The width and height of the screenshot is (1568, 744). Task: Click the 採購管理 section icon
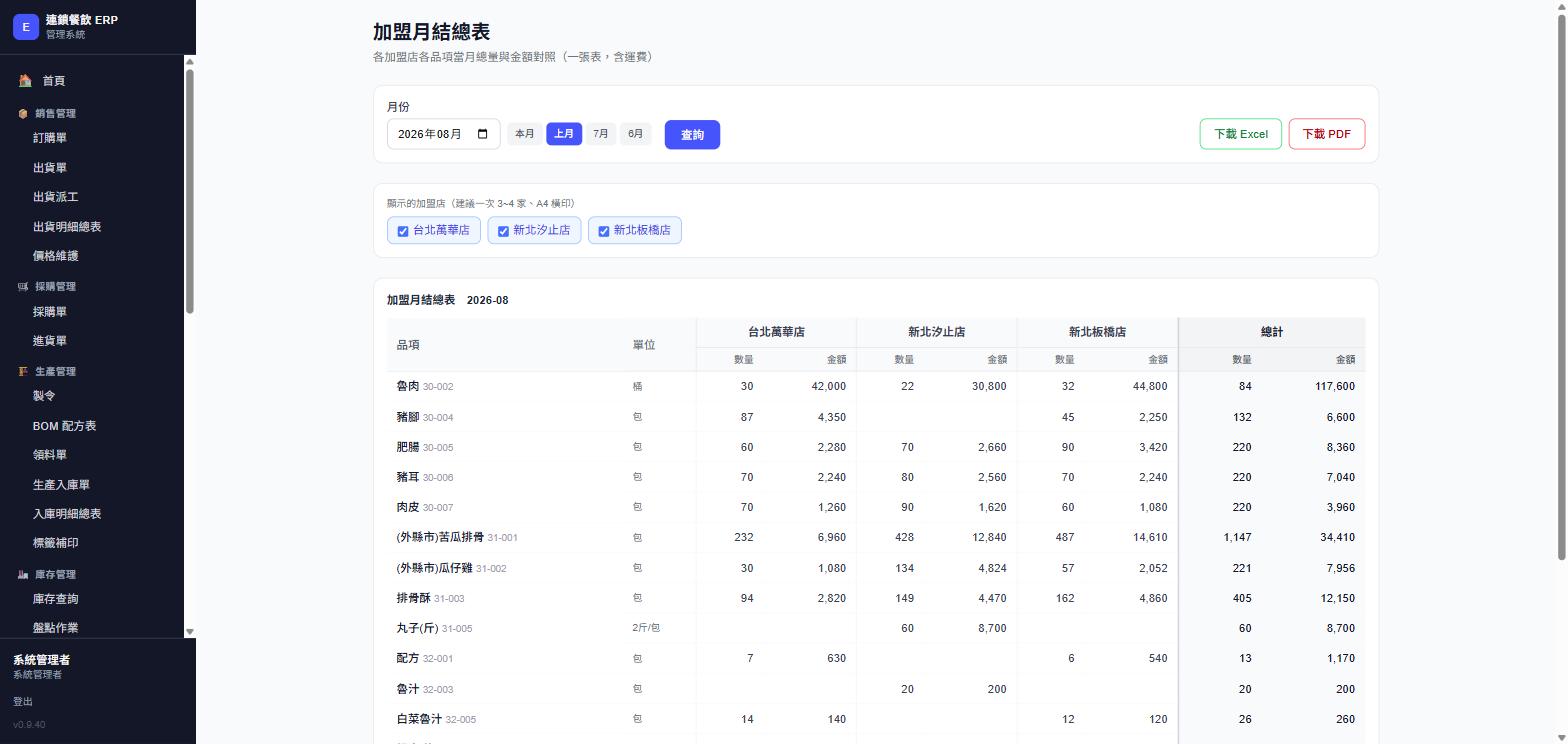[x=23, y=287]
